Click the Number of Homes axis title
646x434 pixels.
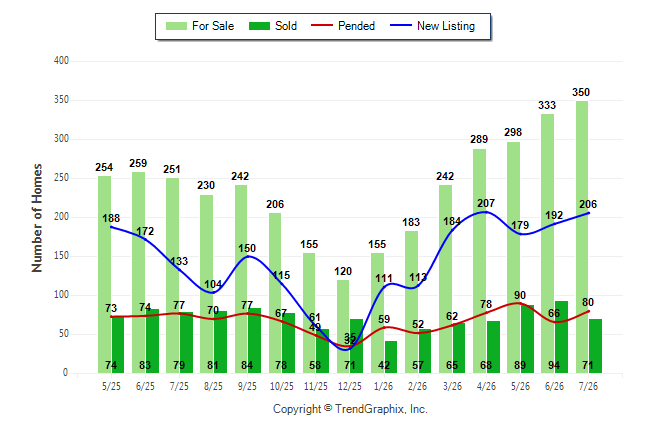pyautogui.click(x=37, y=218)
